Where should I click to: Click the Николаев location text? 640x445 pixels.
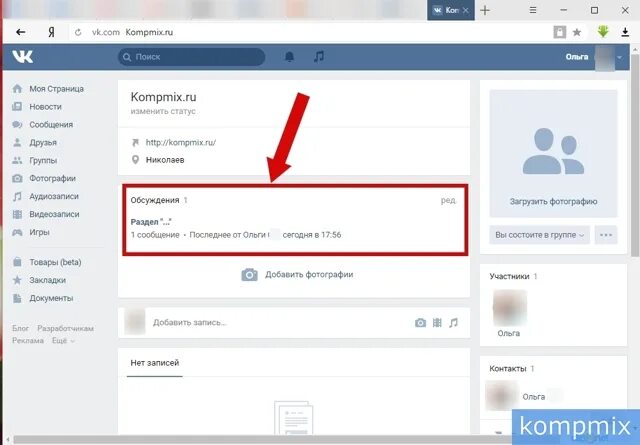coord(165,160)
